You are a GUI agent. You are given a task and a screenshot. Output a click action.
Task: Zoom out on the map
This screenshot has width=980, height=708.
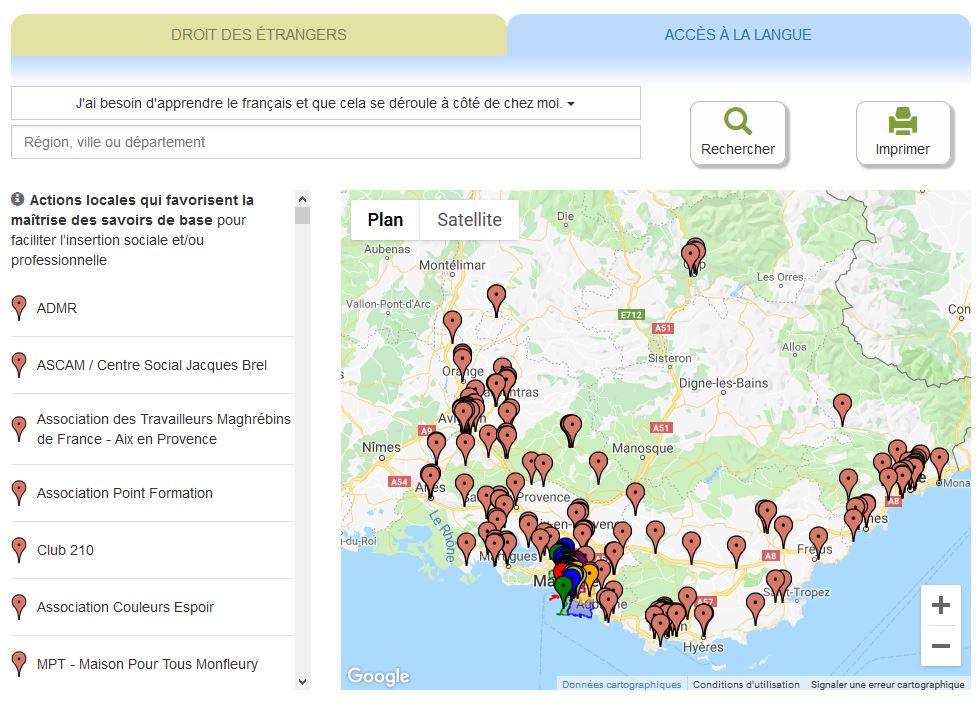click(x=941, y=646)
